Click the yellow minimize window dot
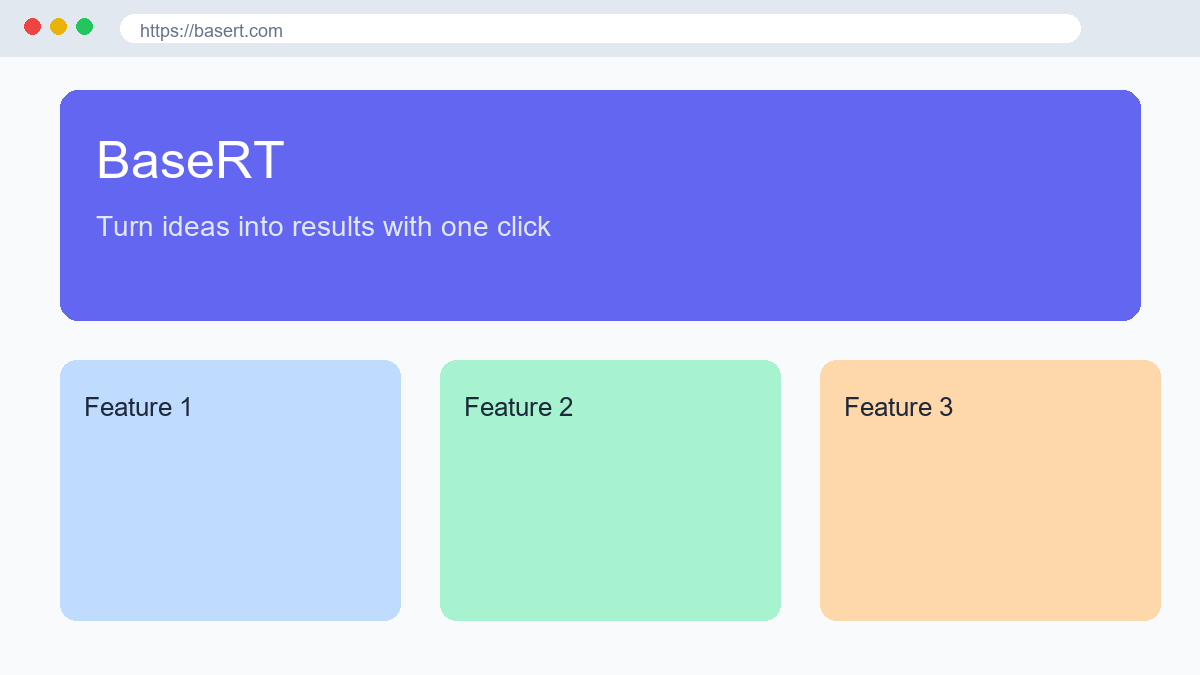The width and height of the screenshot is (1200, 675). 58,27
